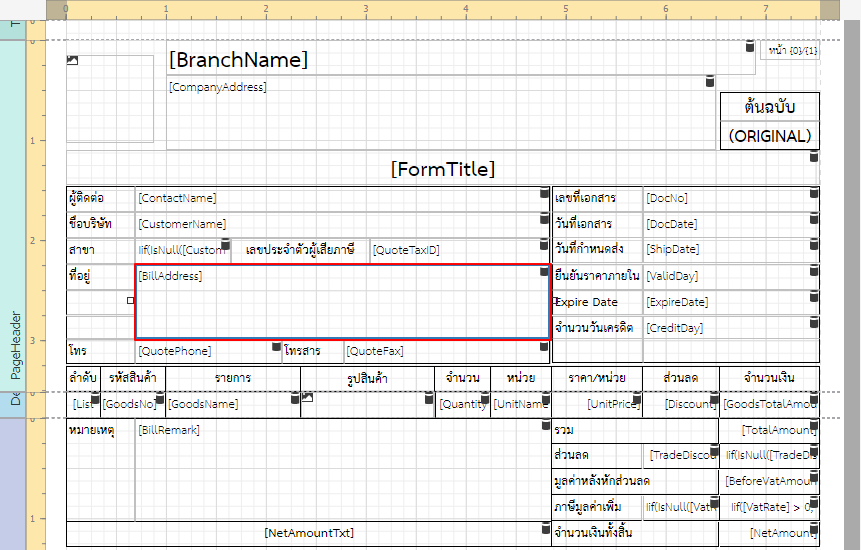Click the หมายเหตุ label
The width and height of the screenshot is (861, 550).
(x=100, y=469)
